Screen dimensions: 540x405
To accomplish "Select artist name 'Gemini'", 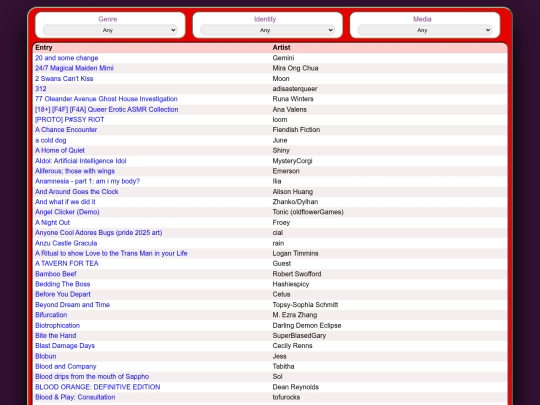I will coord(283,58).
